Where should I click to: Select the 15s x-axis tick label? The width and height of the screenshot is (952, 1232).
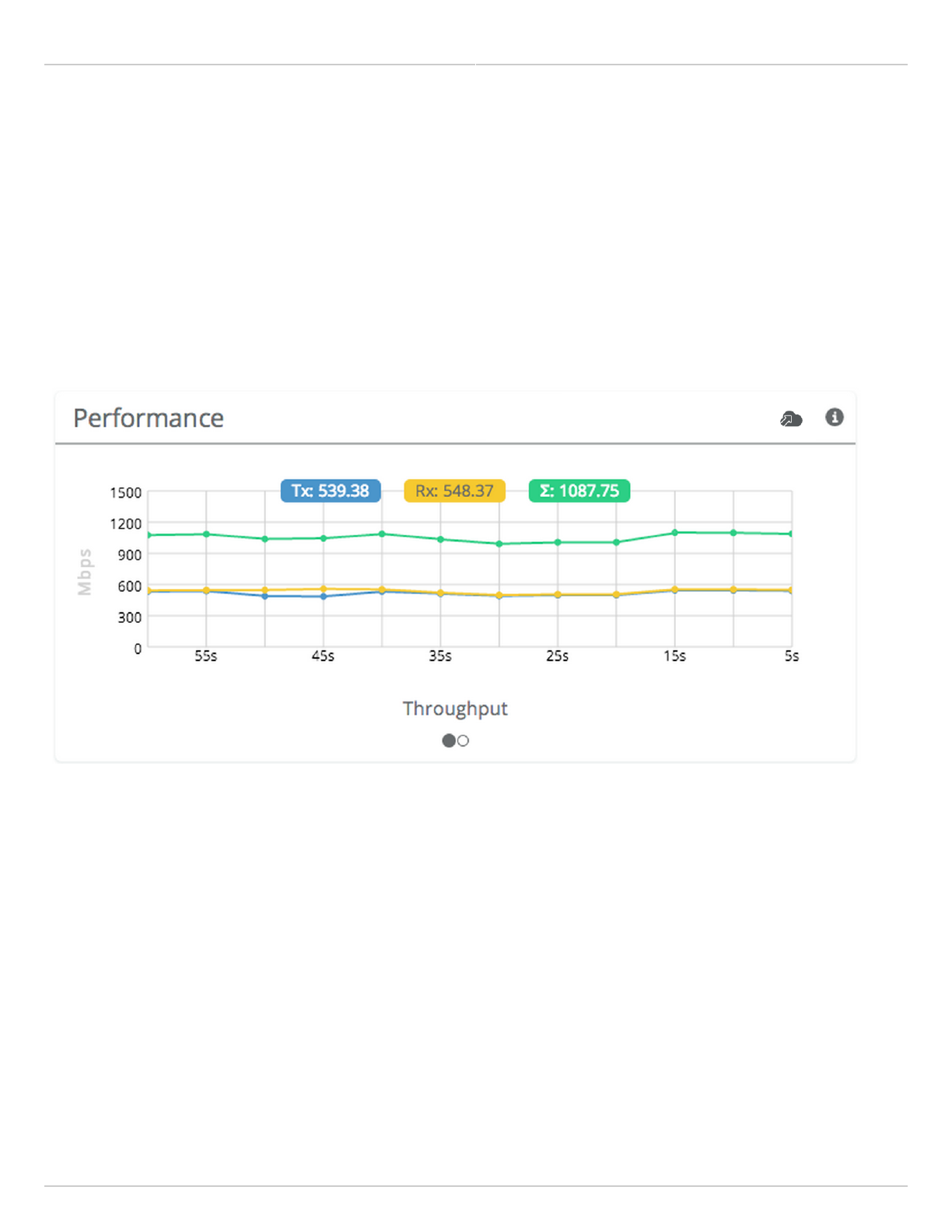pos(674,656)
